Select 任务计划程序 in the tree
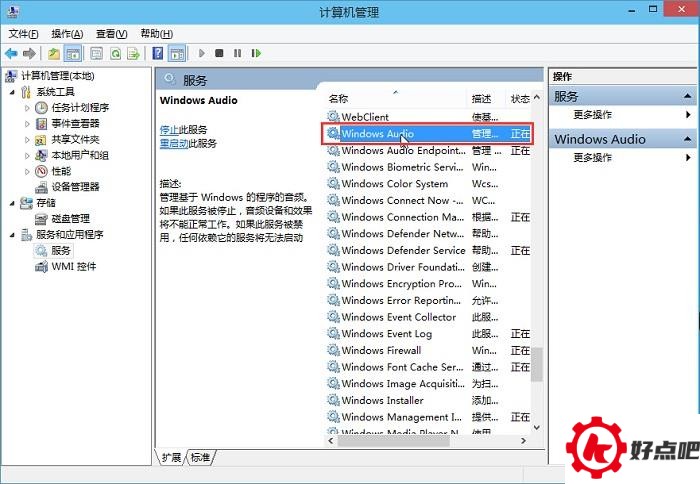The width and height of the screenshot is (700, 484). point(80,108)
